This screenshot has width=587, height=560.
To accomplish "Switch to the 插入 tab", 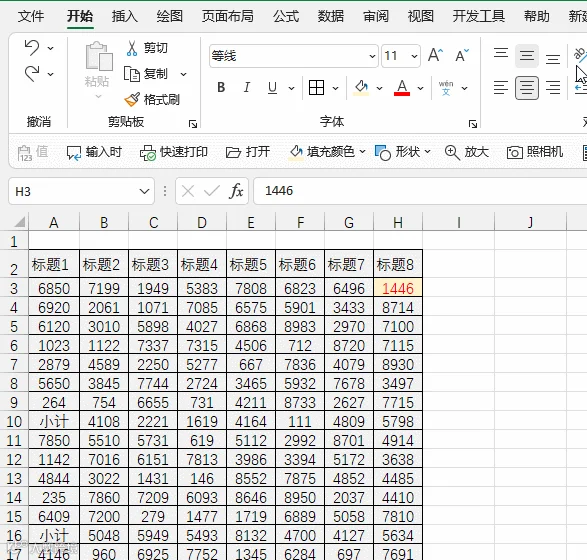I will tap(125, 16).
